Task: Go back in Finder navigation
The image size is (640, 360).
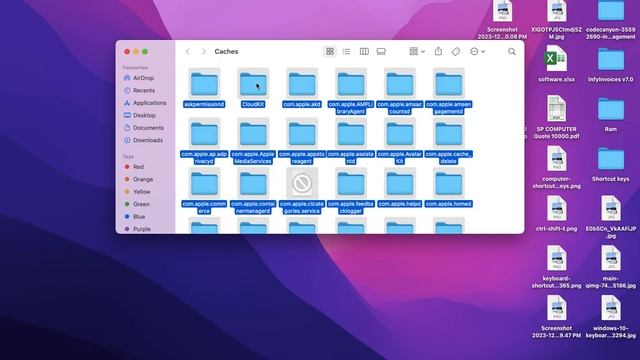Action: pyautogui.click(x=188, y=52)
